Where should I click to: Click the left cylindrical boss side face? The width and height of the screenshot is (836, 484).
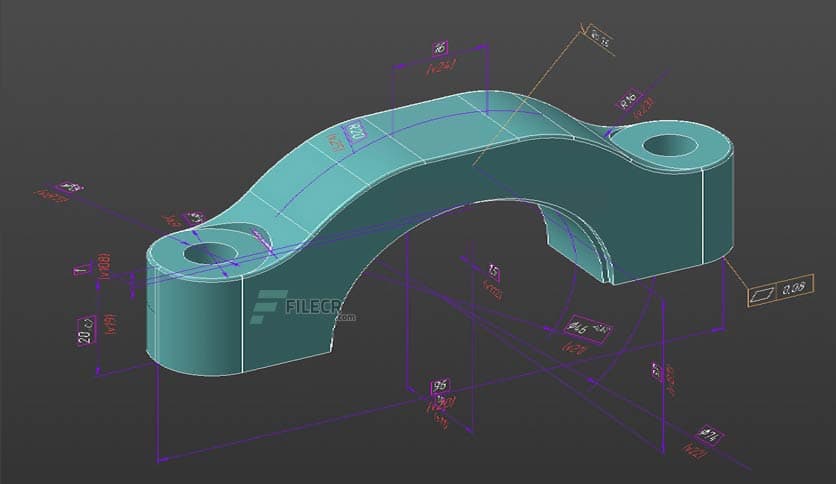[x=190, y=320]
